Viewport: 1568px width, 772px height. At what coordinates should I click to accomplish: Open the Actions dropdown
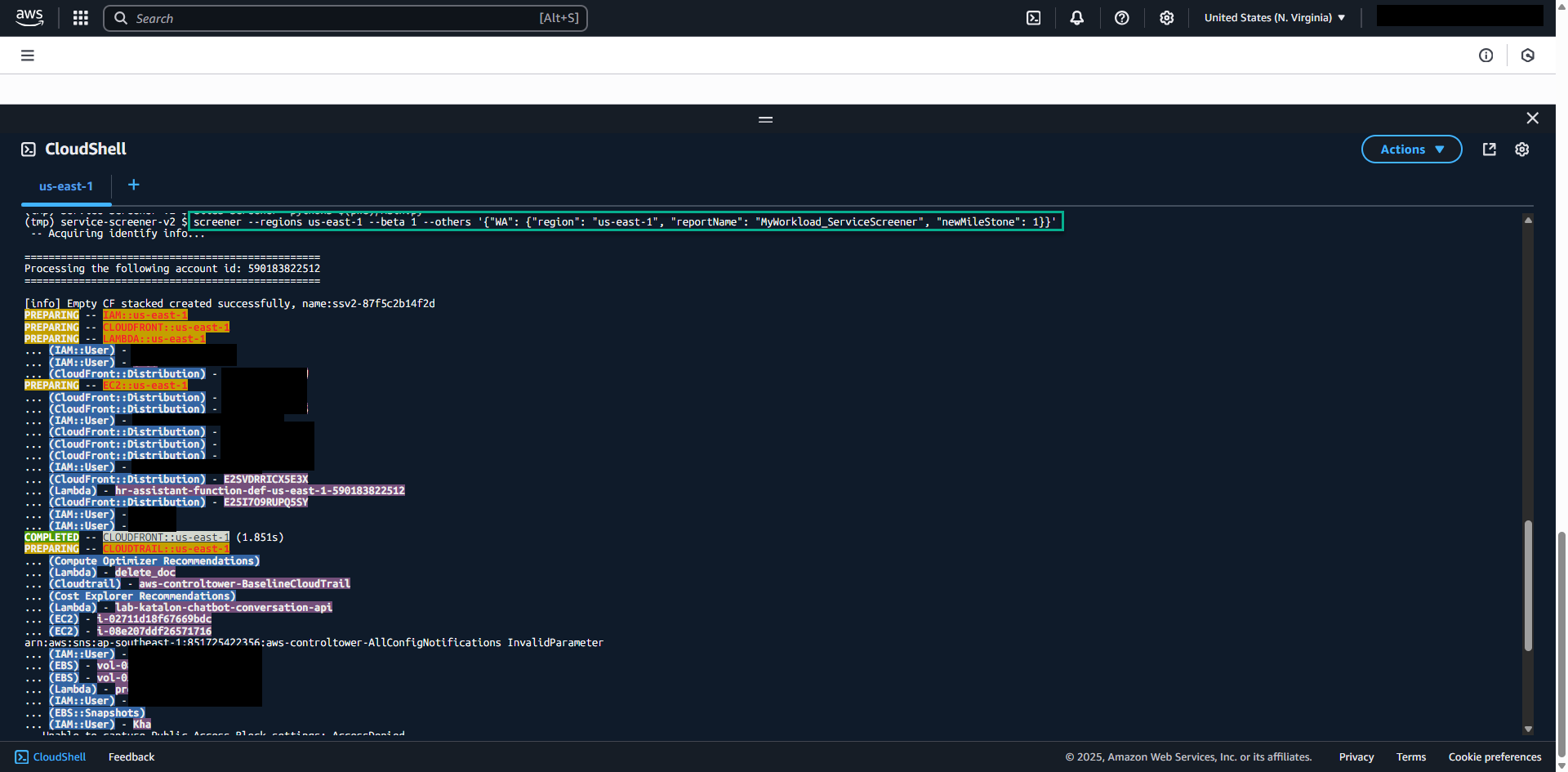coord(1411,149)
